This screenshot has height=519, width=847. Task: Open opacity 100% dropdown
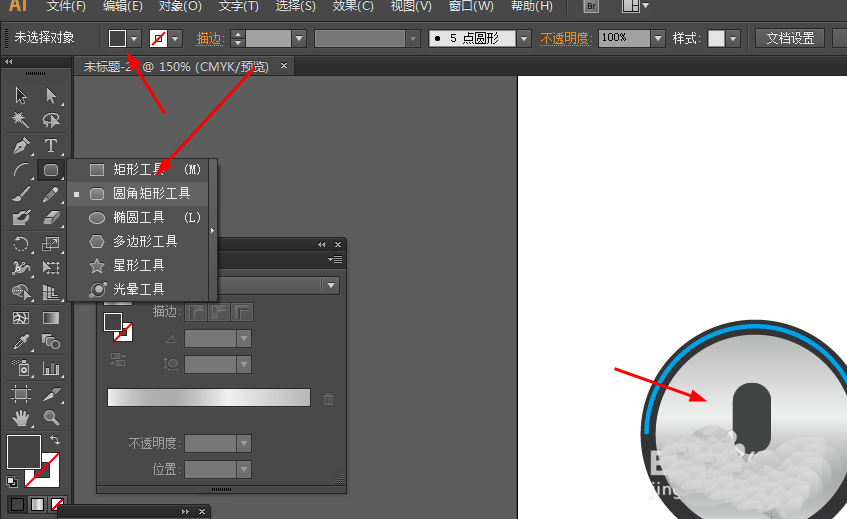(x=657, y=38)
